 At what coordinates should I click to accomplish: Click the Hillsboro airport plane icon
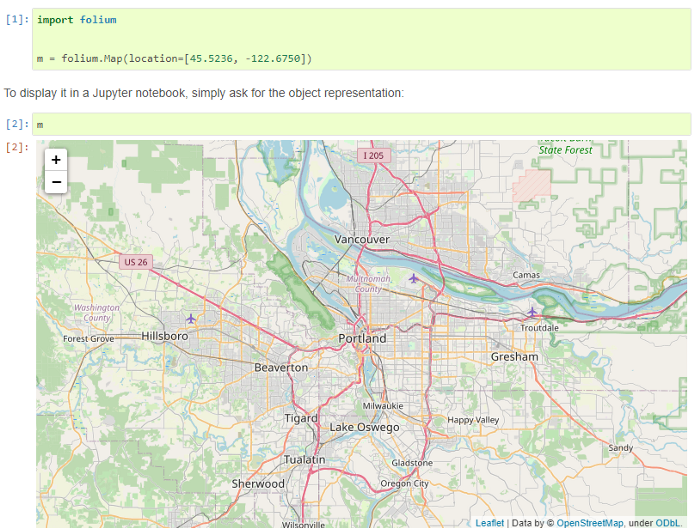[191, 319]
